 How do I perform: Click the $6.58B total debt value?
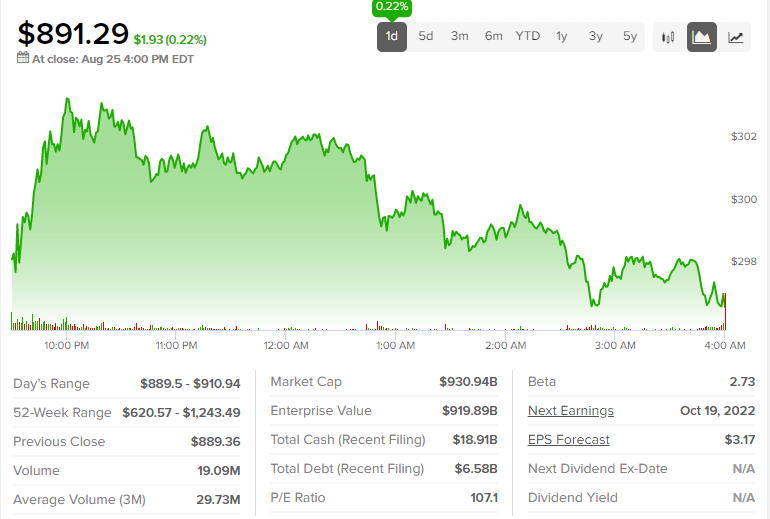click(476, 468)
